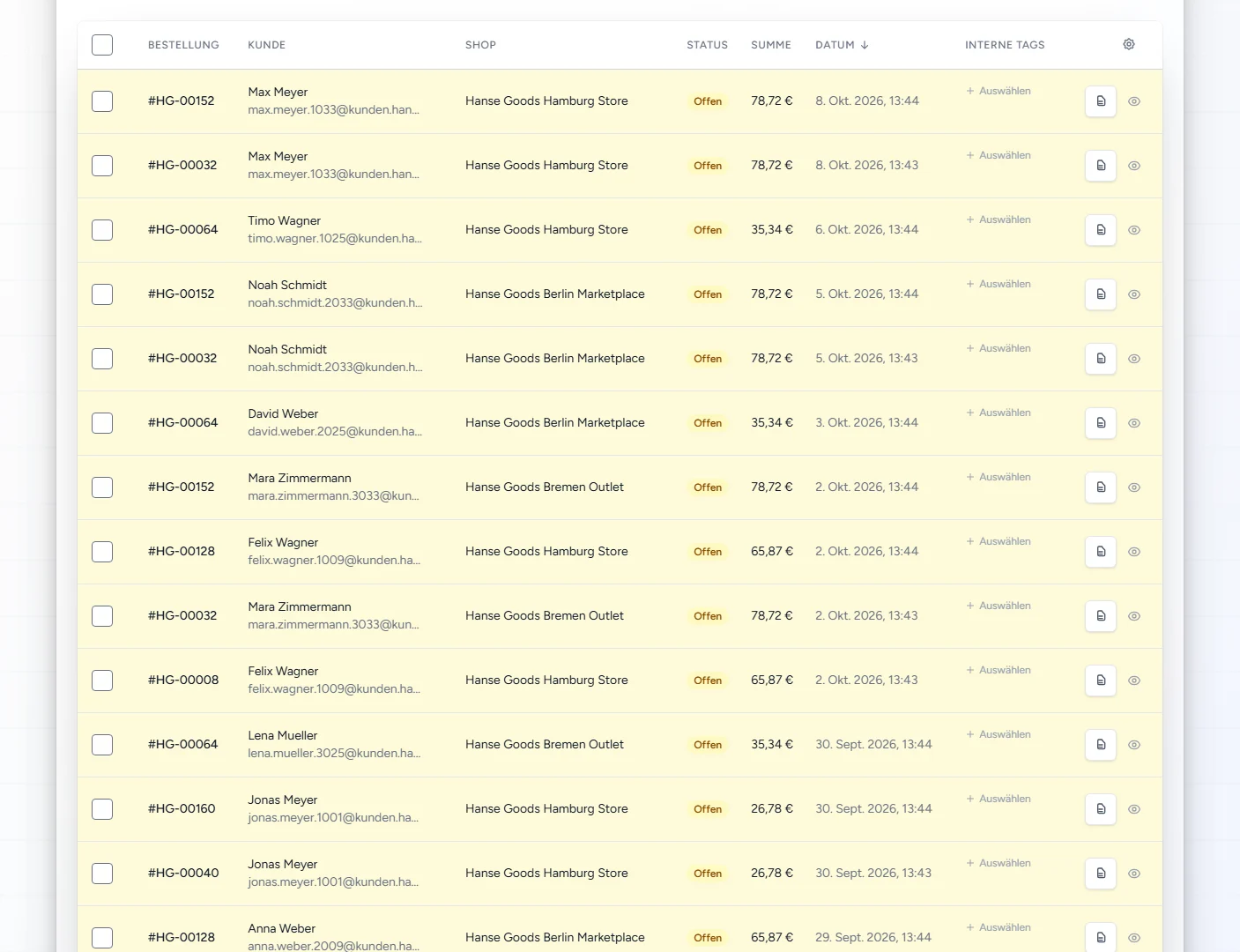The width and height of the screenshot is (1240, 952).
Task: View Lena Mueller's order via eye icon
Action: 1134,745
